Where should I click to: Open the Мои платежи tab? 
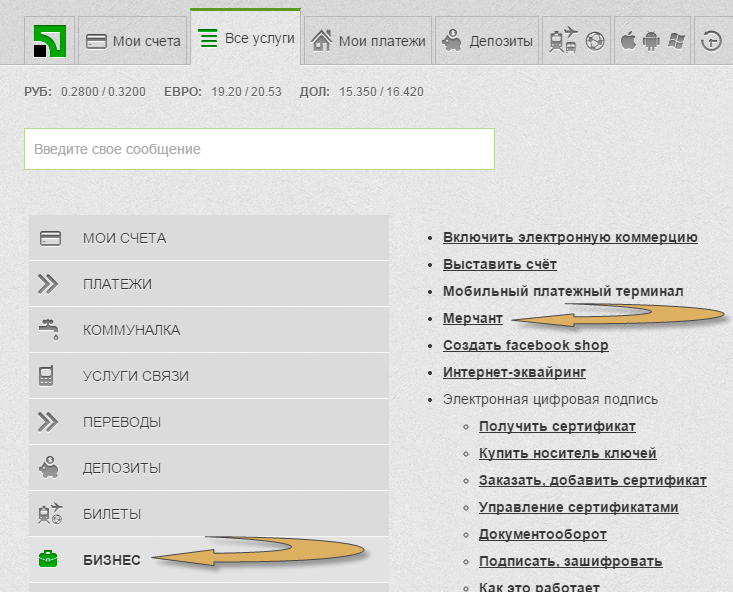point(368,41)
